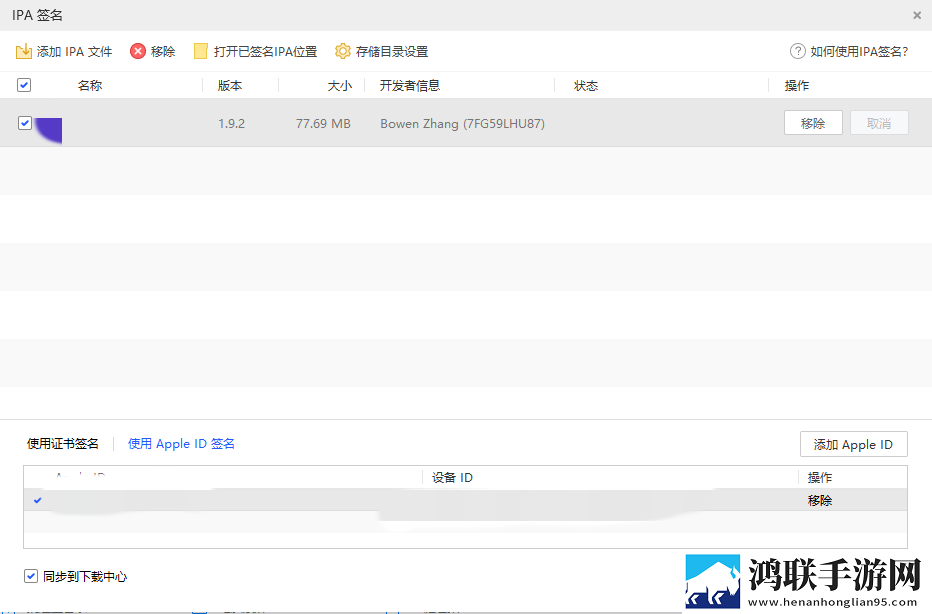Open 如何使用IPA签名? help link
Screen dimensions: 932x614
coord(859,52)
